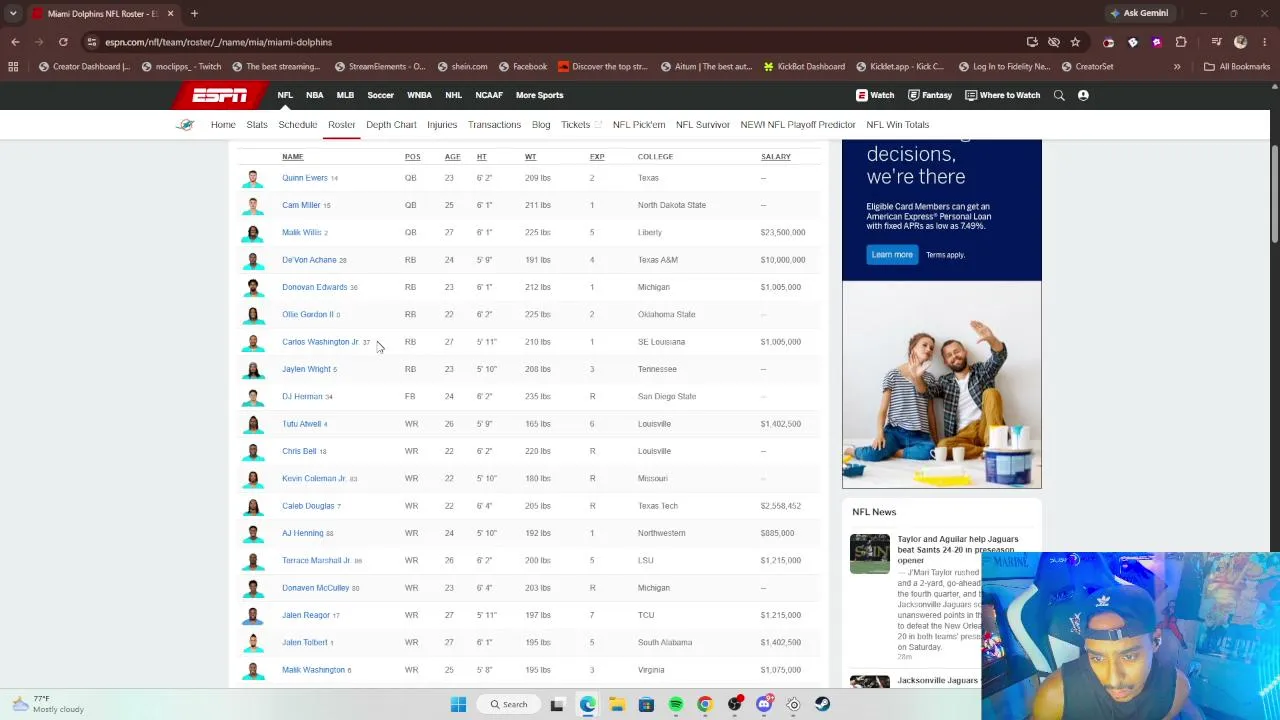Open the ESPN user profile icon

point(1083,95)
